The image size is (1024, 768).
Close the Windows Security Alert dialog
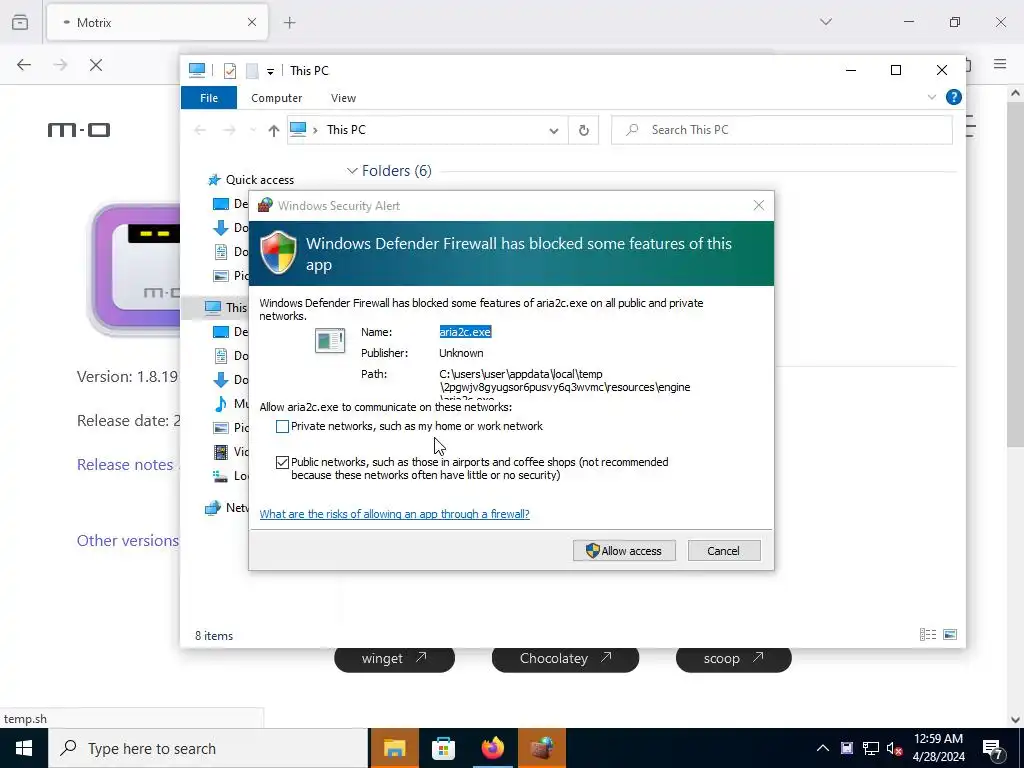point(758,206)
